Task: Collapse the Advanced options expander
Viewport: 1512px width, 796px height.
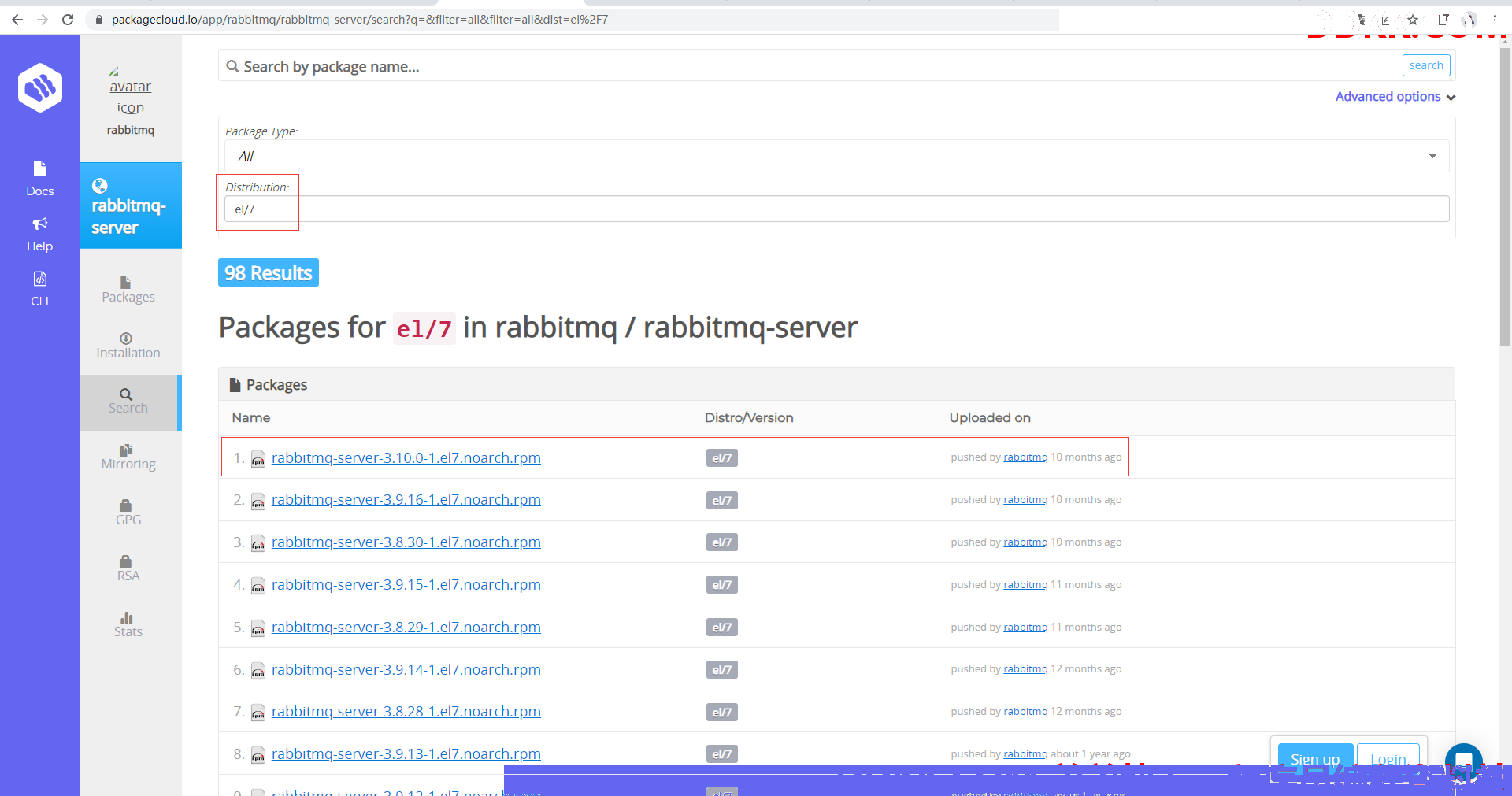Action: tap(1395, 97)
